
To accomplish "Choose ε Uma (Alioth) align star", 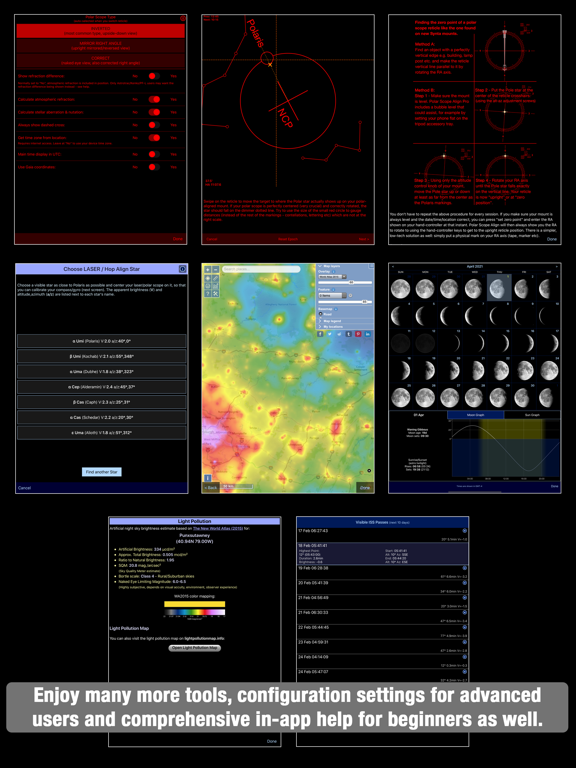I will pyautogui.click(x=101, y=433).
